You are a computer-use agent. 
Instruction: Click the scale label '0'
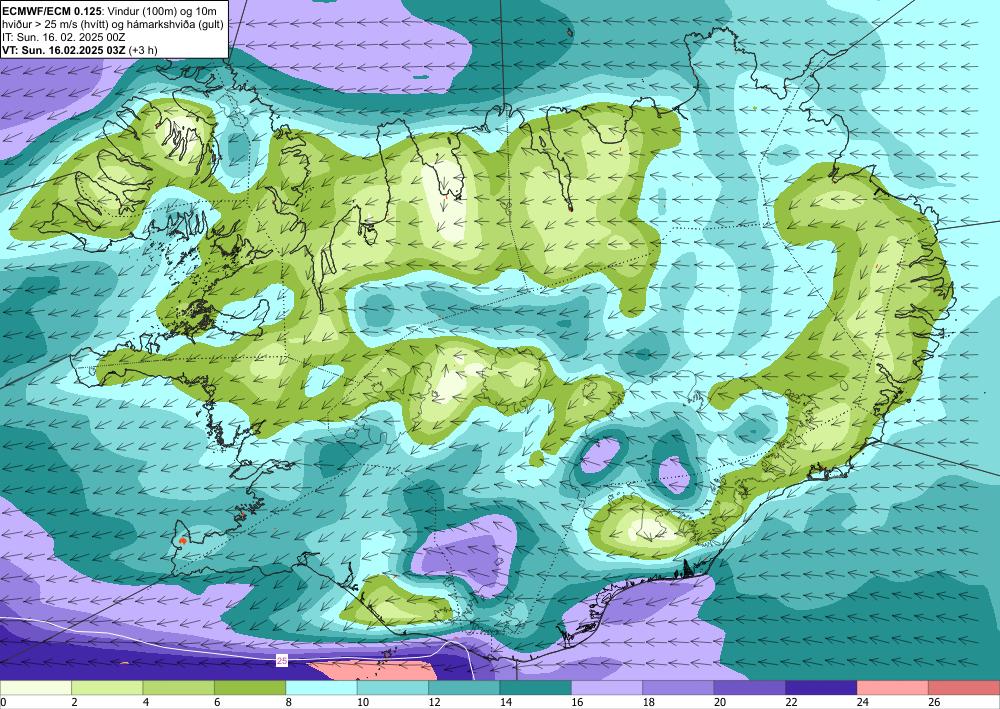3,702
